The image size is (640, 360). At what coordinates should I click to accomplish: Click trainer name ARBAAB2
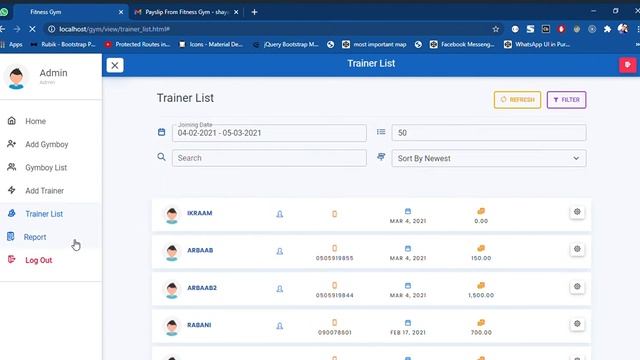(202, 288)
